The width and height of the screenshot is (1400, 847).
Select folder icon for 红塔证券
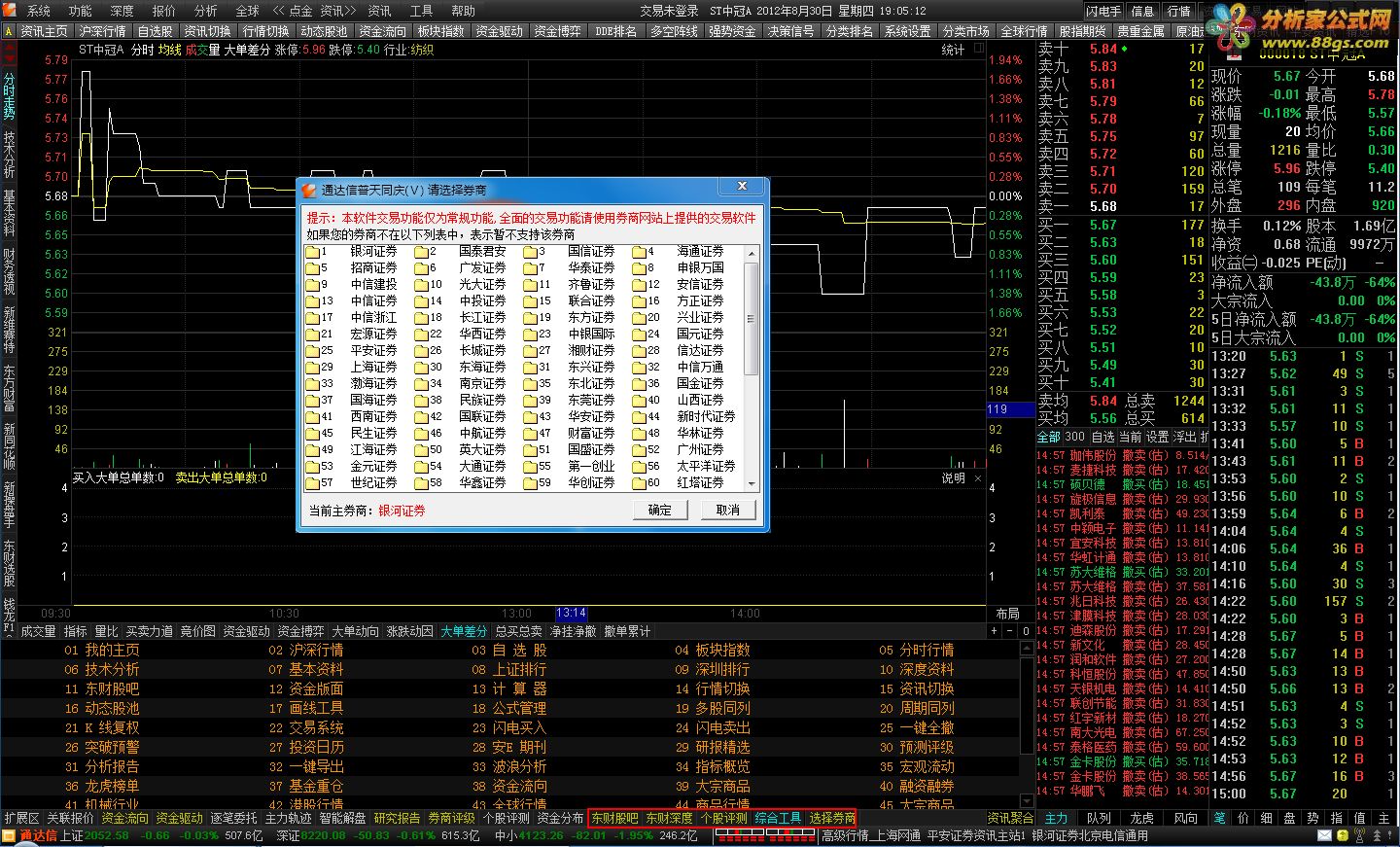[x=640, y=483]
